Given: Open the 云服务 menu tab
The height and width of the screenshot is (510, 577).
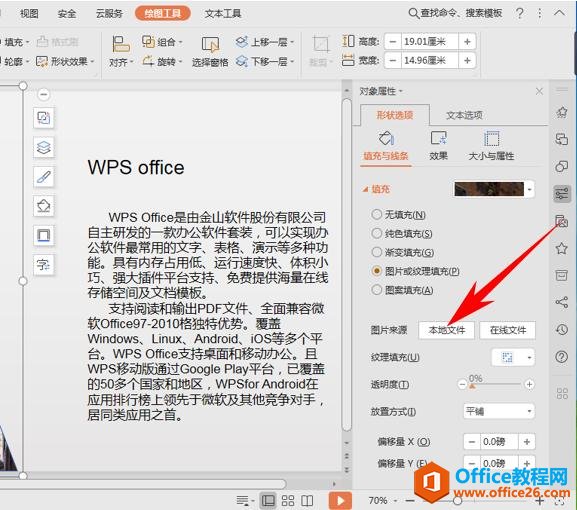Looking at the screenshot, I should tap(109, 14).
